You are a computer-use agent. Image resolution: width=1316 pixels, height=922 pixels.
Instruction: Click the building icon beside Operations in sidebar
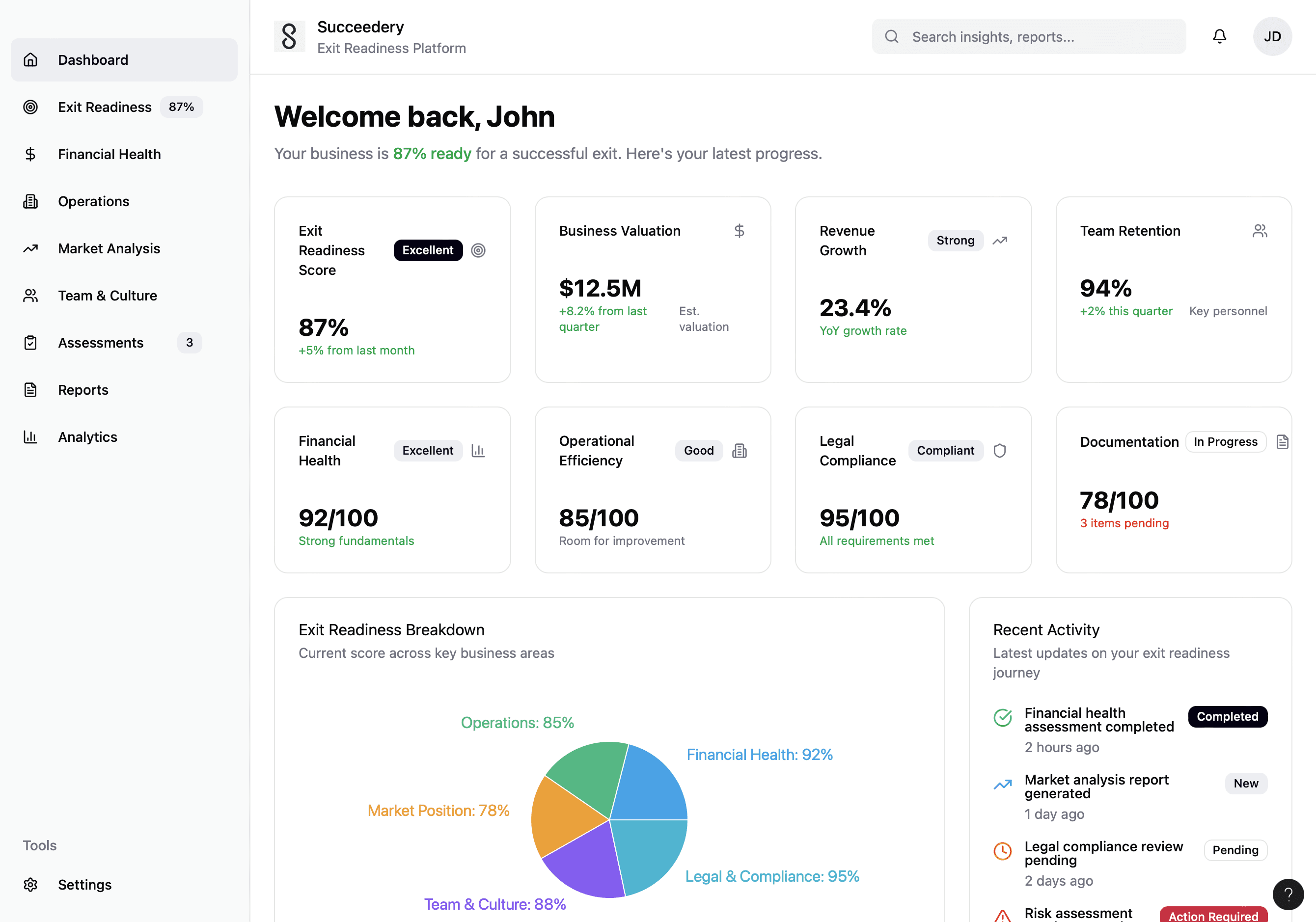30,201
